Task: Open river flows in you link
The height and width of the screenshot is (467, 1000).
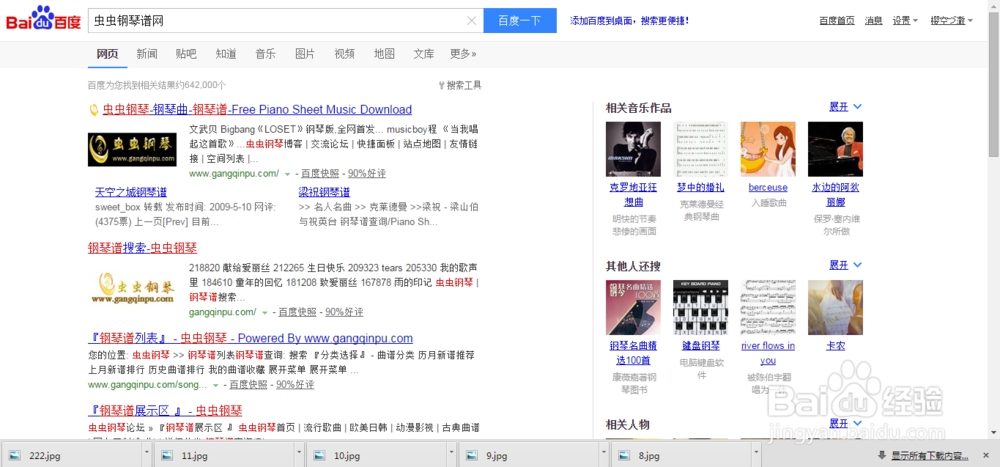Action: click(768, 353)
